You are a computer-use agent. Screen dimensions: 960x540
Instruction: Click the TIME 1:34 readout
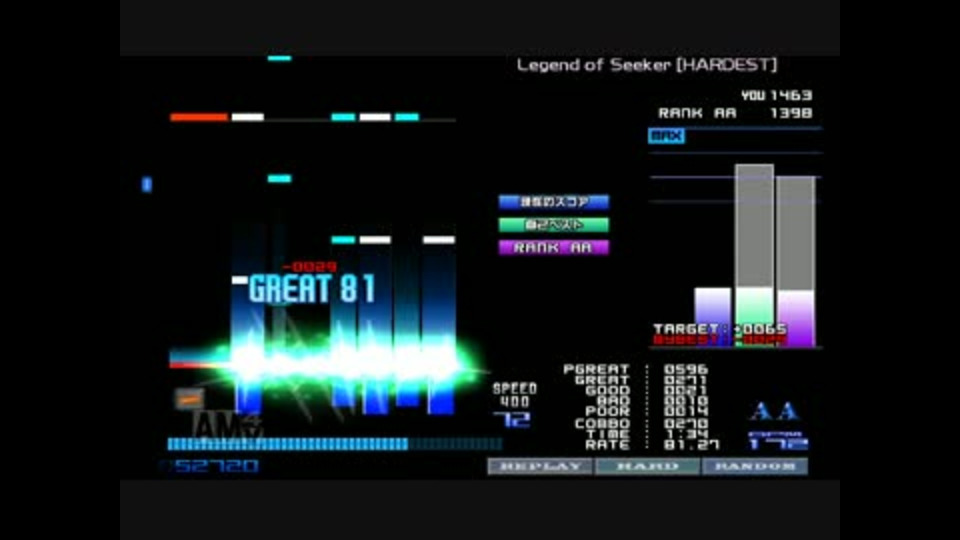(647, 434)
